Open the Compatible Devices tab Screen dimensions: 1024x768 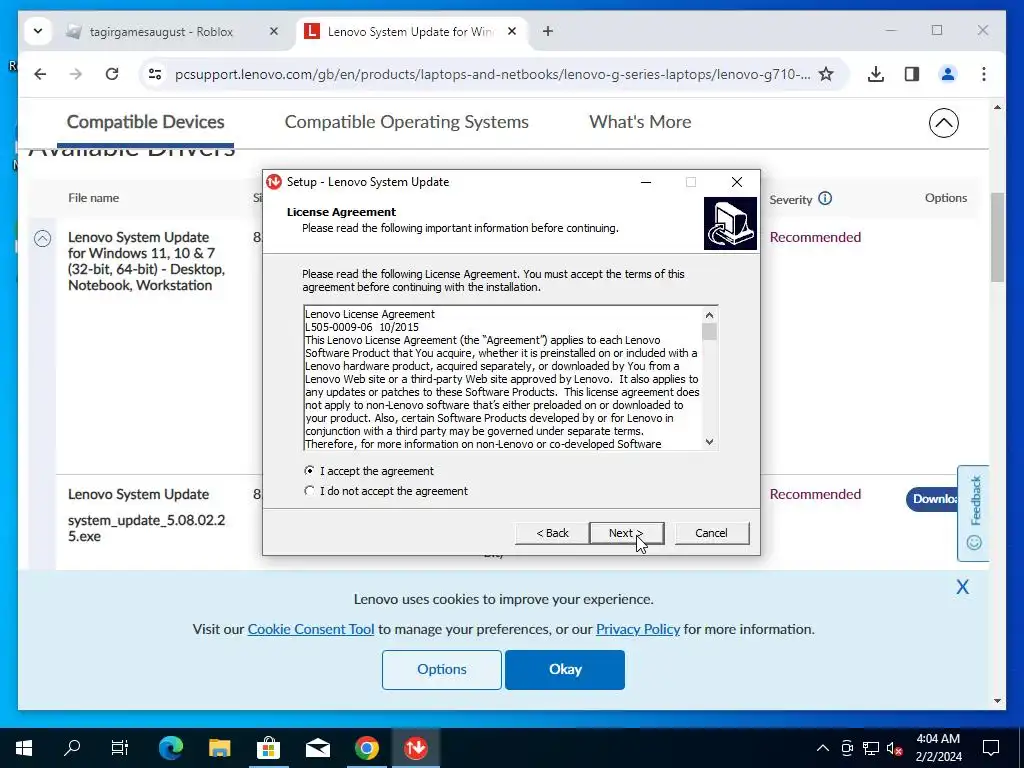[146, 122]
